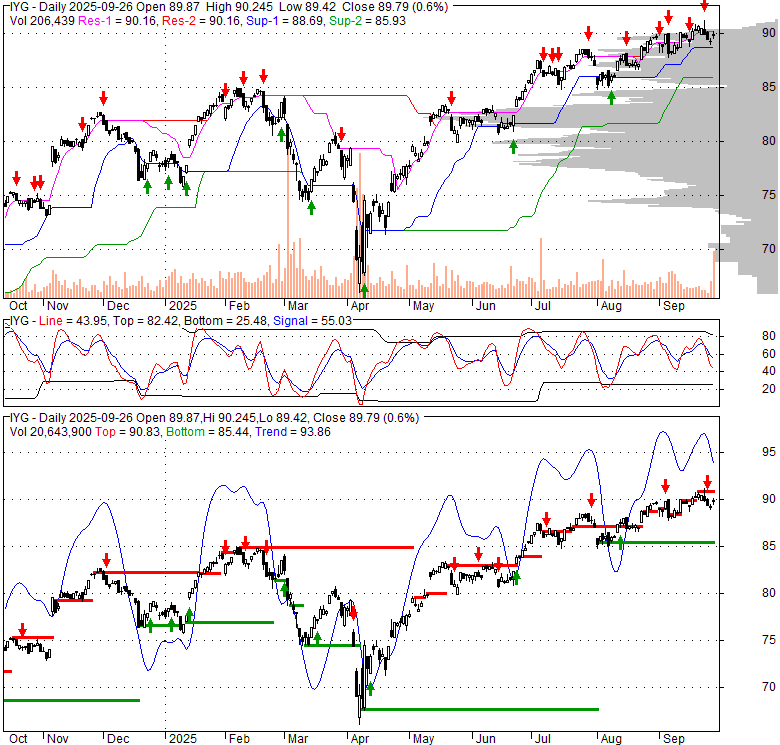This screenshot has width=780, height=745.
Task: Click red sell arrow in late November, bottom chart
Action: (105, 559)
